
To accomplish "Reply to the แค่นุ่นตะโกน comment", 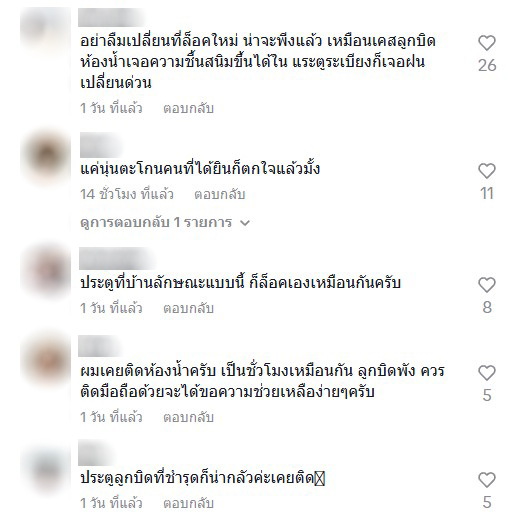I will tap(220, 194).
